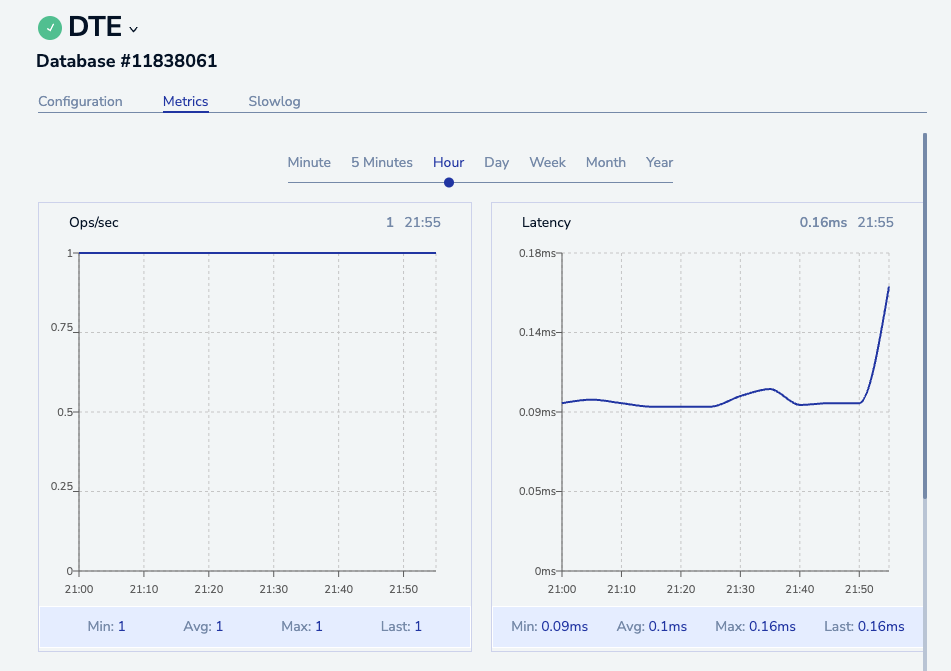Choose the Minute time range
The image size is (951, 671).
[x=309, y=163]
